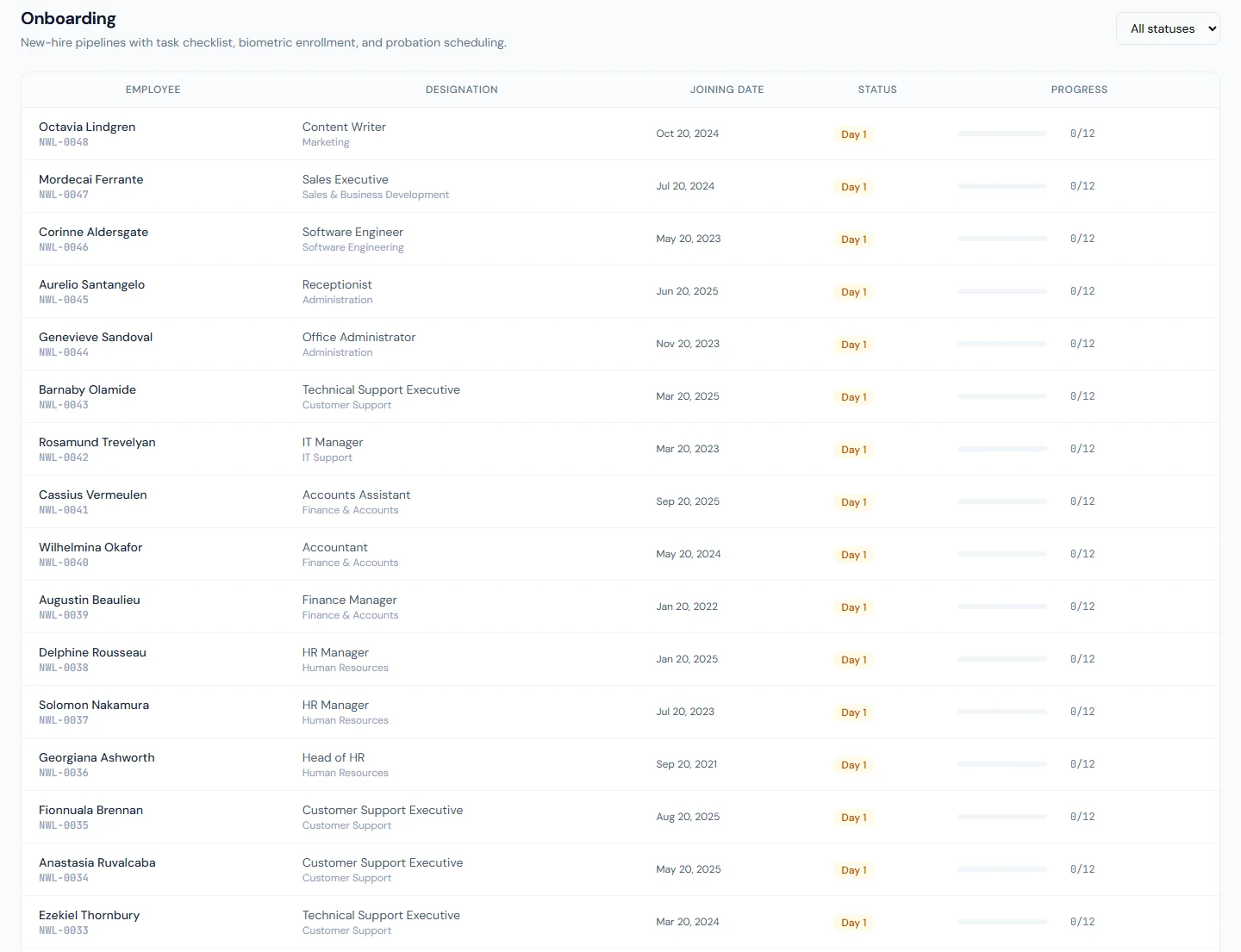The height and width of the screenshot is (952, 1241).
Task: Click joining date Sep 20, 2021
Action: (x=687, y=764)
